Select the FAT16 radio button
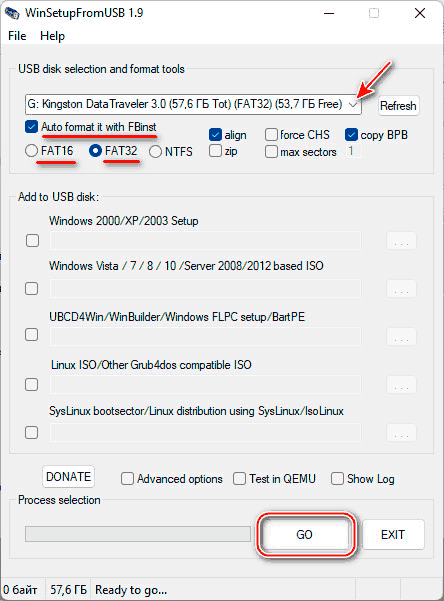The height and width of the screenshot is (601, 444). pos(31,151)
